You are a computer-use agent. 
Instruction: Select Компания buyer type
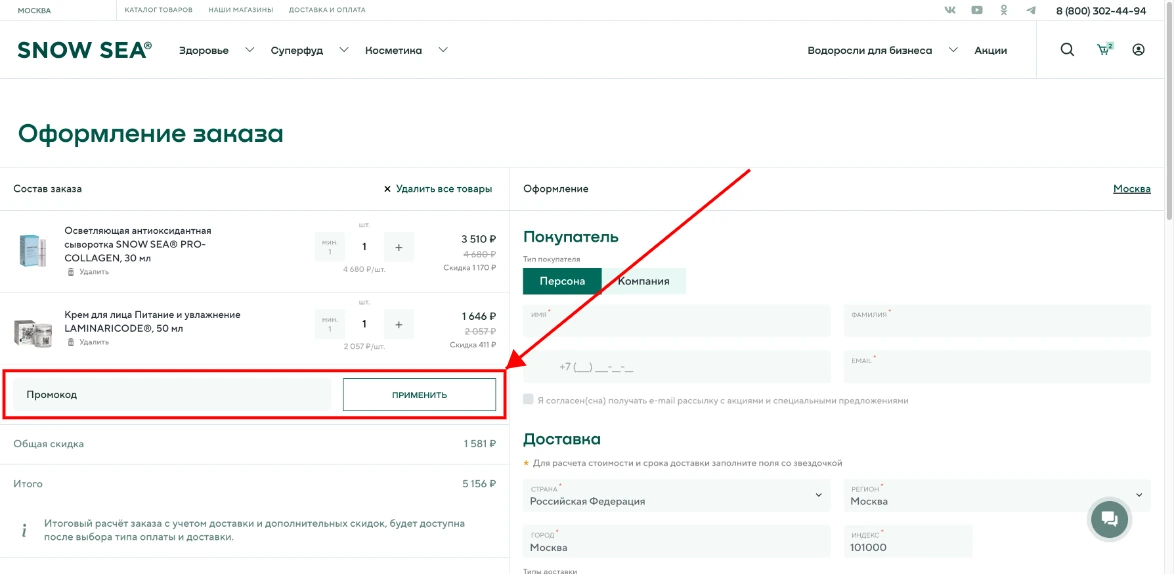click(x=644, y=281)
